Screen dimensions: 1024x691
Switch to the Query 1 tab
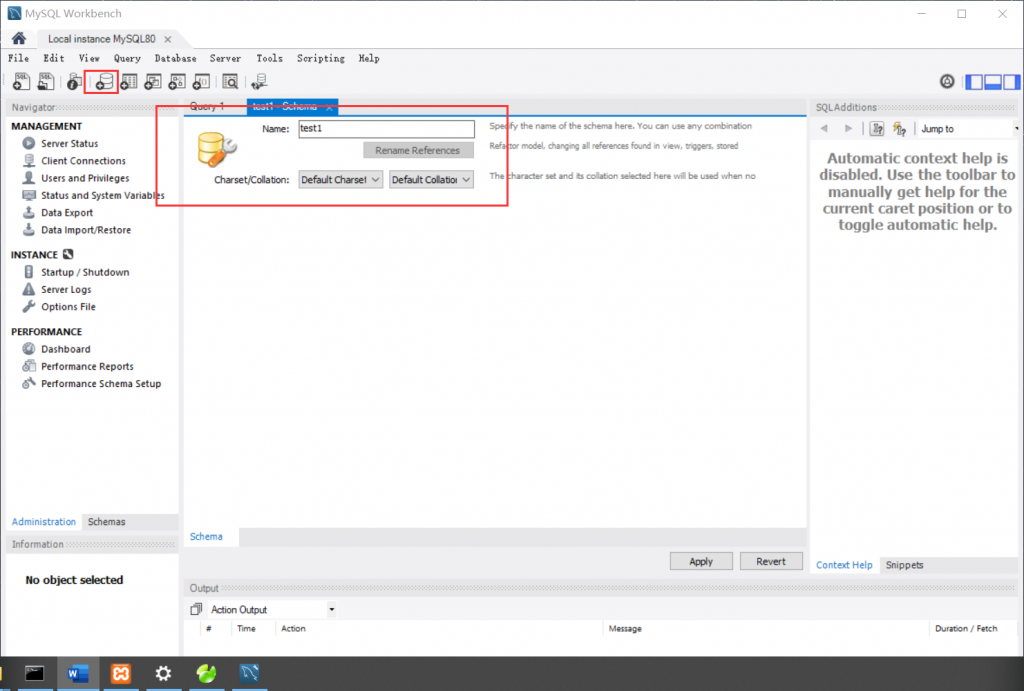point(207,106)
